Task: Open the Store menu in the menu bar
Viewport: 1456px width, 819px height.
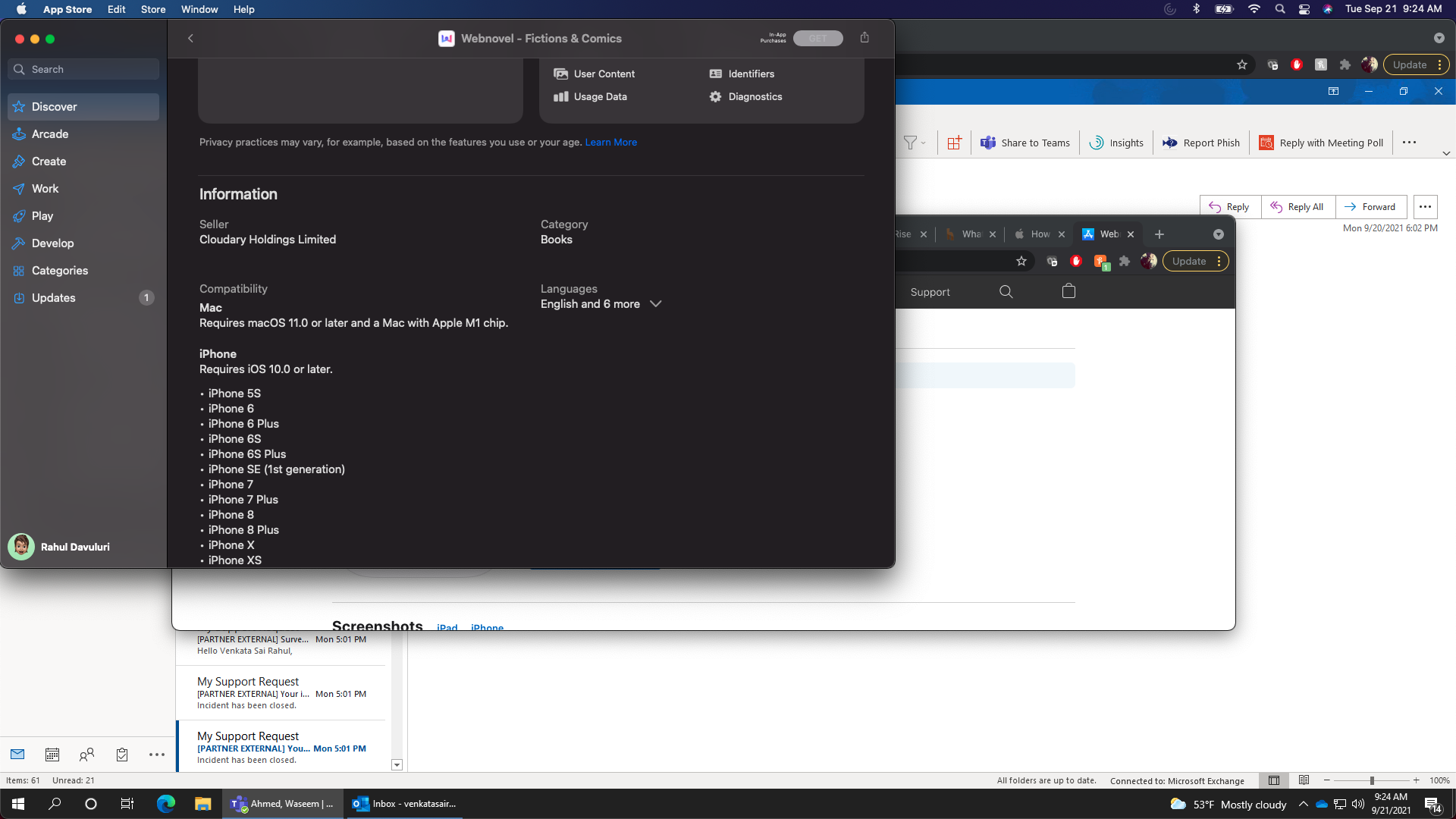Action: coord(153,9)
